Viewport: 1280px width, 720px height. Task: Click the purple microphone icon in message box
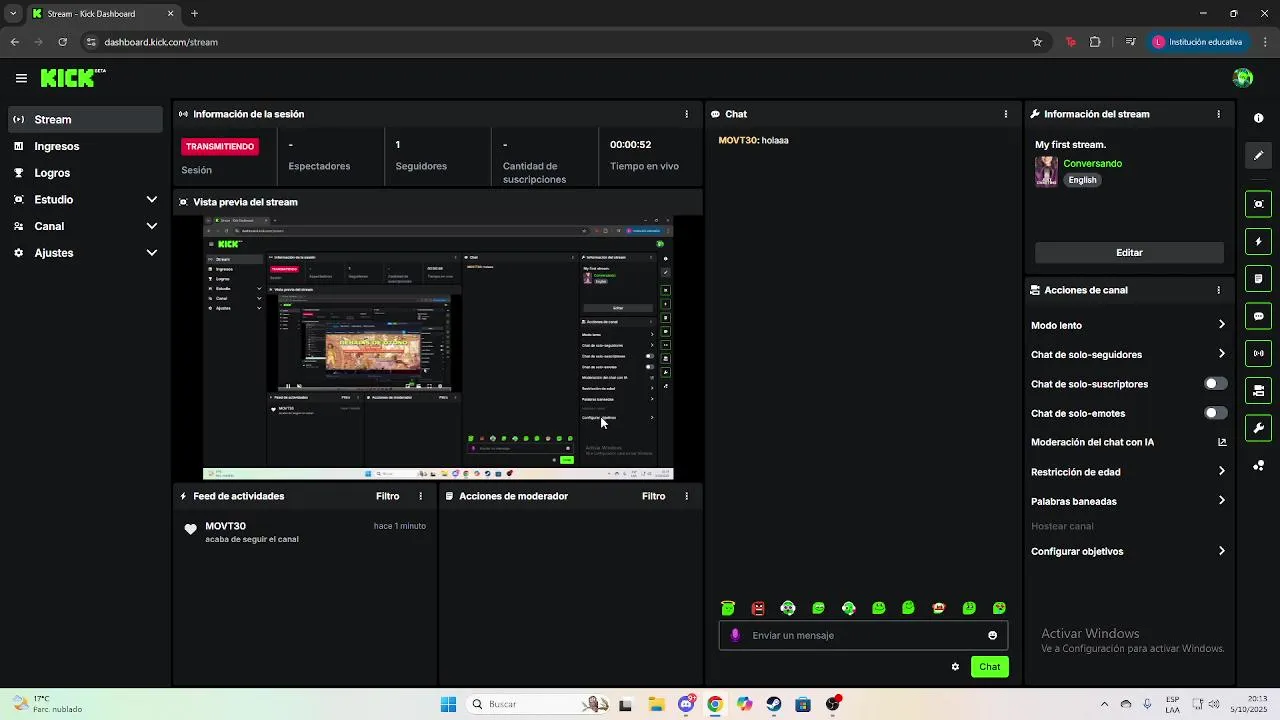(x=735, y=635)
